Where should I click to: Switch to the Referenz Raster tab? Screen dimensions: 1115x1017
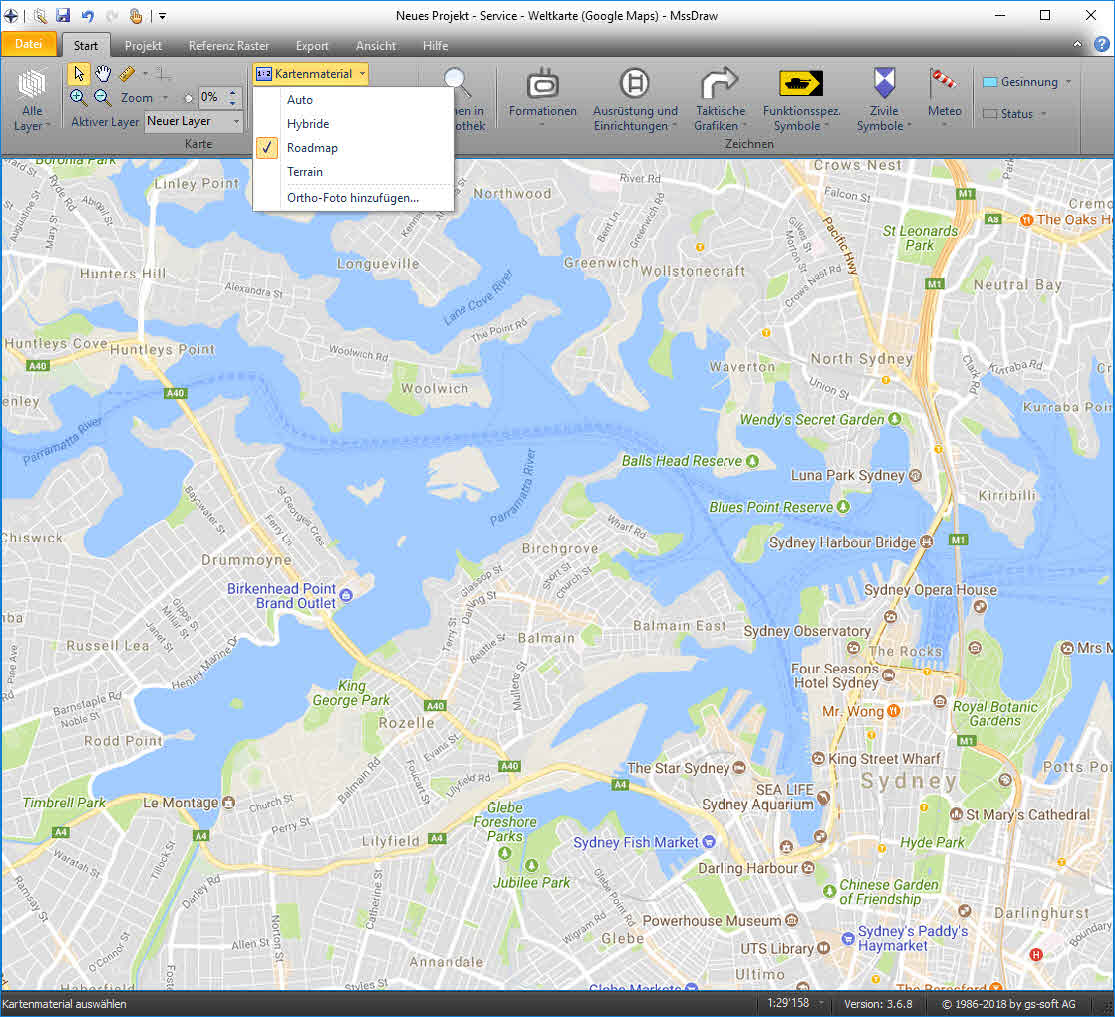coord(229,46)
